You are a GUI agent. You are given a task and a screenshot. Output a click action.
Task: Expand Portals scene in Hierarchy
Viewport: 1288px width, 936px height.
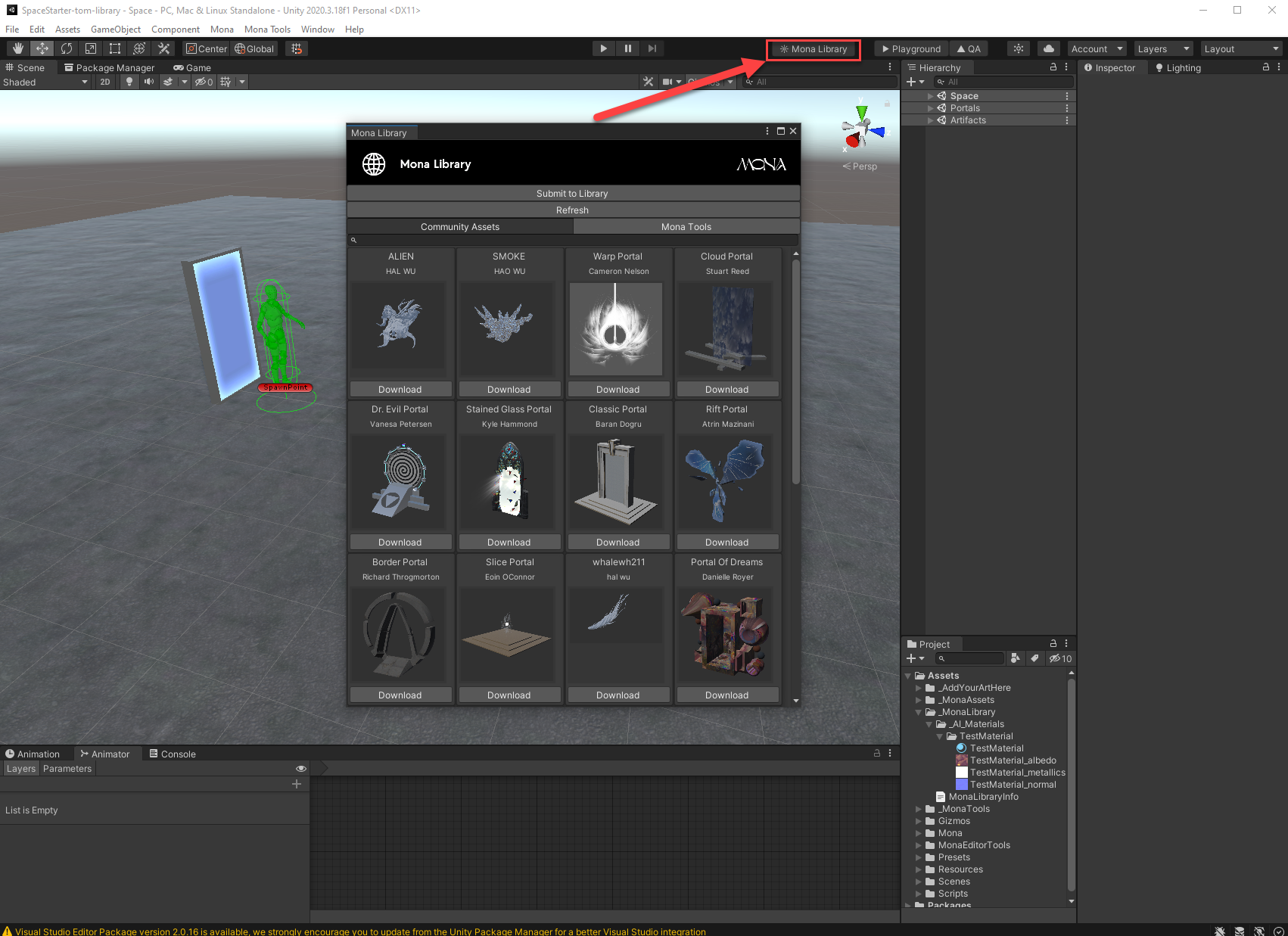click(930, 108)
